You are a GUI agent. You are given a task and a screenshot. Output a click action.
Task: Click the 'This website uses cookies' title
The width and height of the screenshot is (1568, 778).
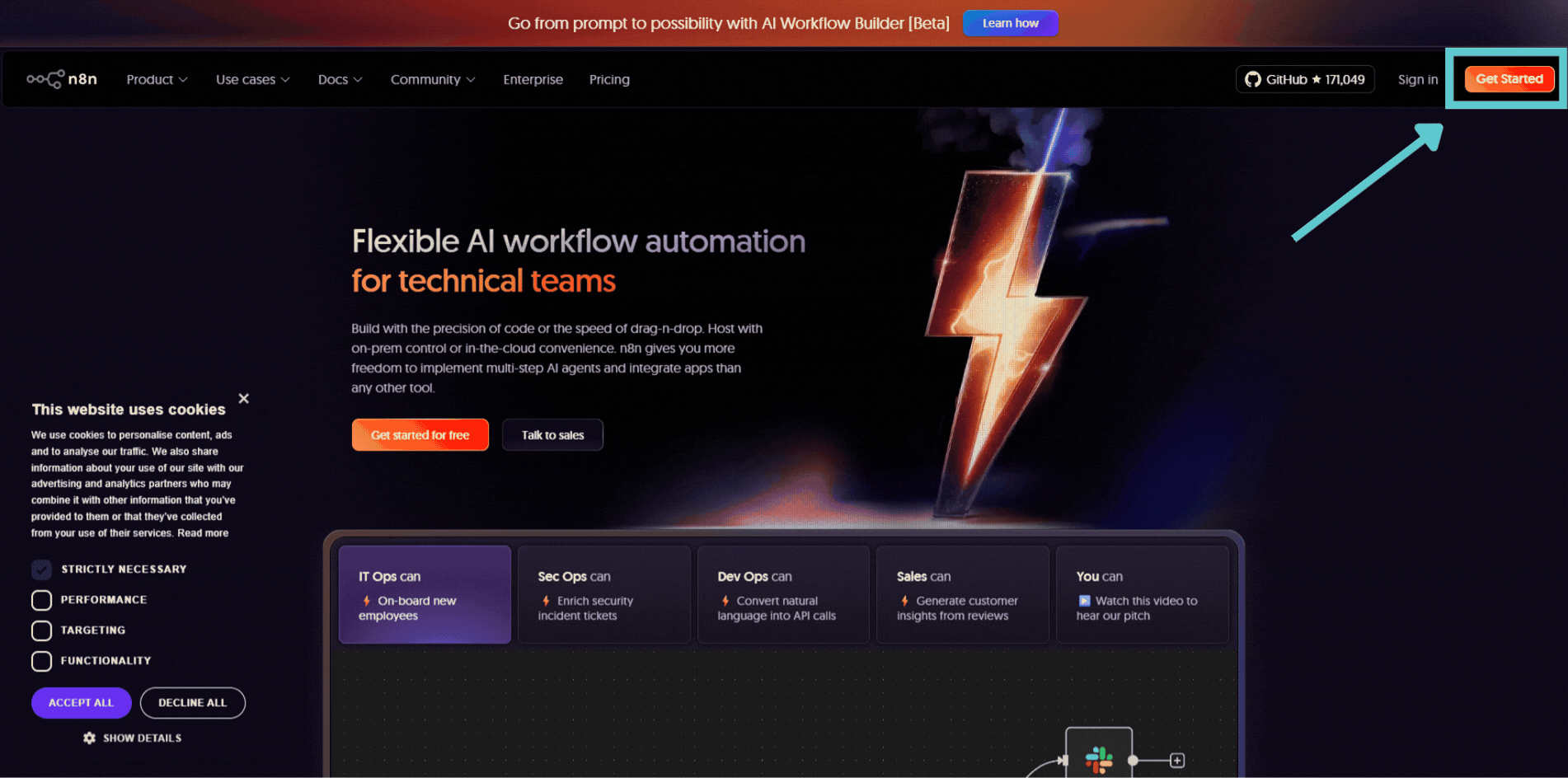coord(129,410)
